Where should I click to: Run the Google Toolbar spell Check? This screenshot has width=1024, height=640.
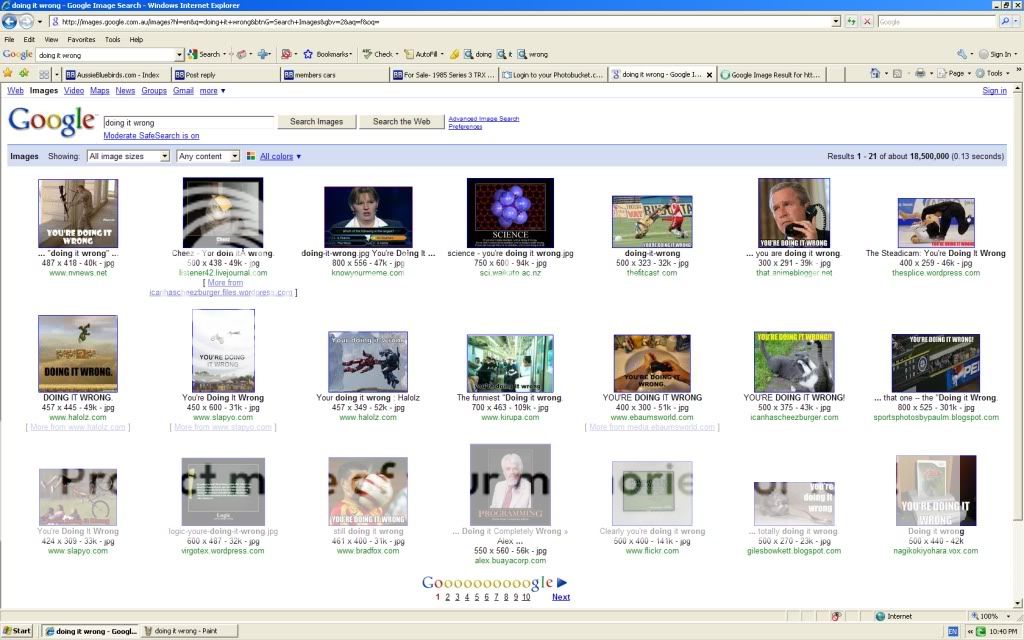378,54
